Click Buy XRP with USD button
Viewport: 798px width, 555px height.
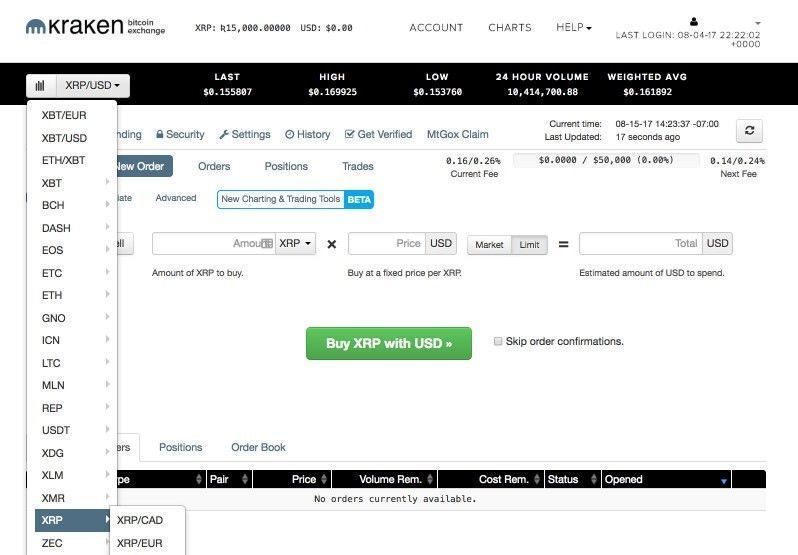click(389, 343)
